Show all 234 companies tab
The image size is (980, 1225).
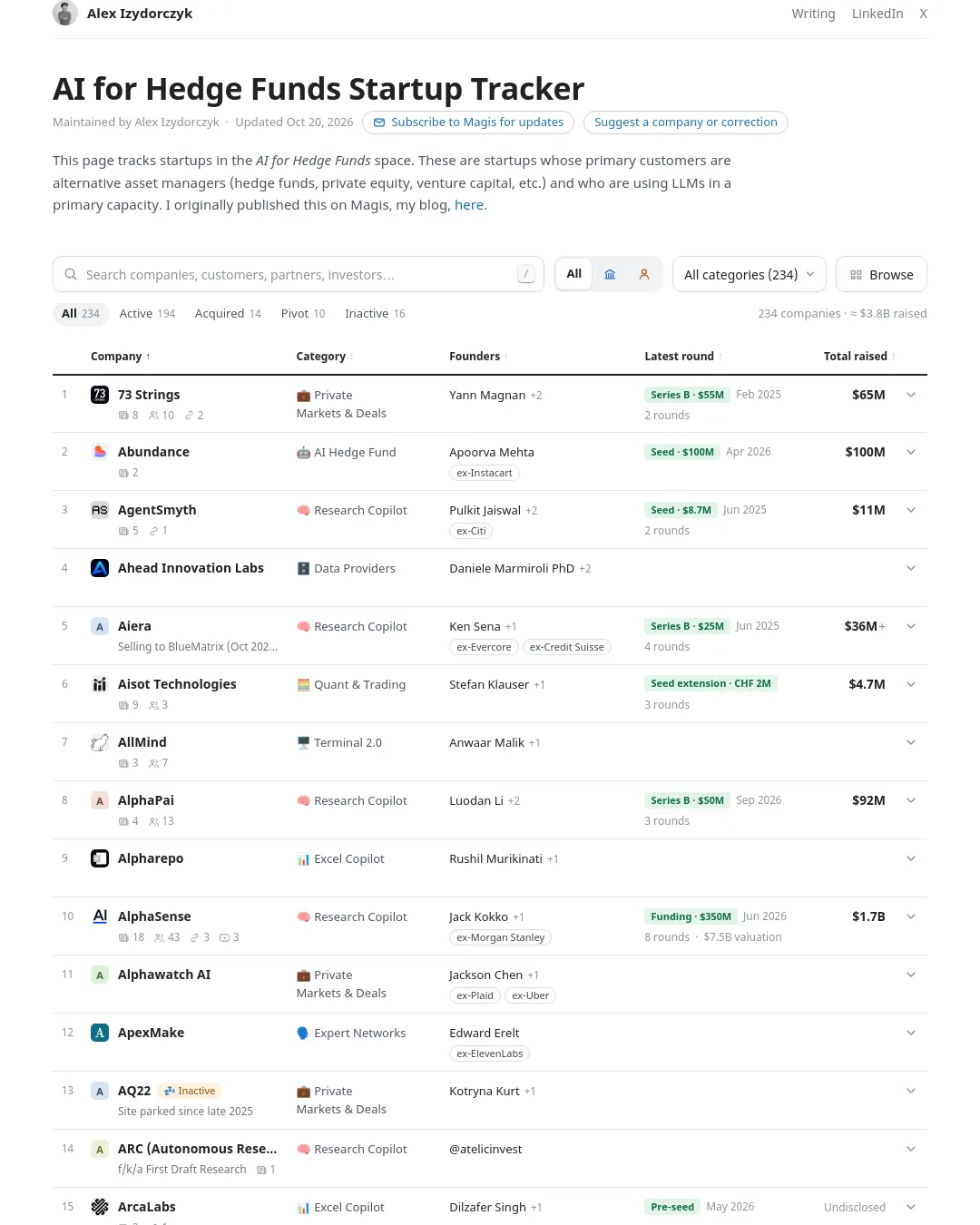pos(81,314)
